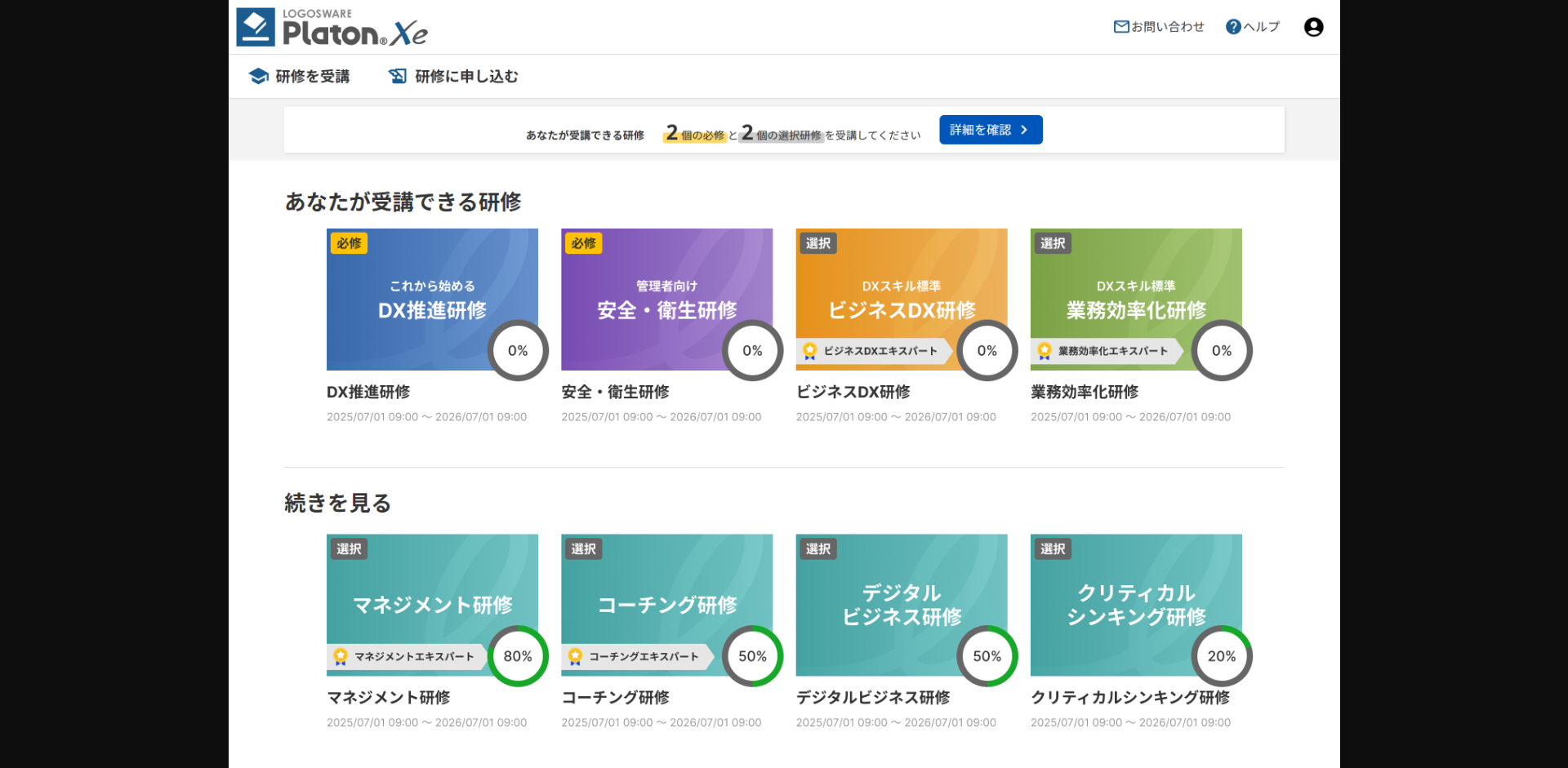Click the 選択 tag on クリティカルシンキング研修

pos(1052,548)
